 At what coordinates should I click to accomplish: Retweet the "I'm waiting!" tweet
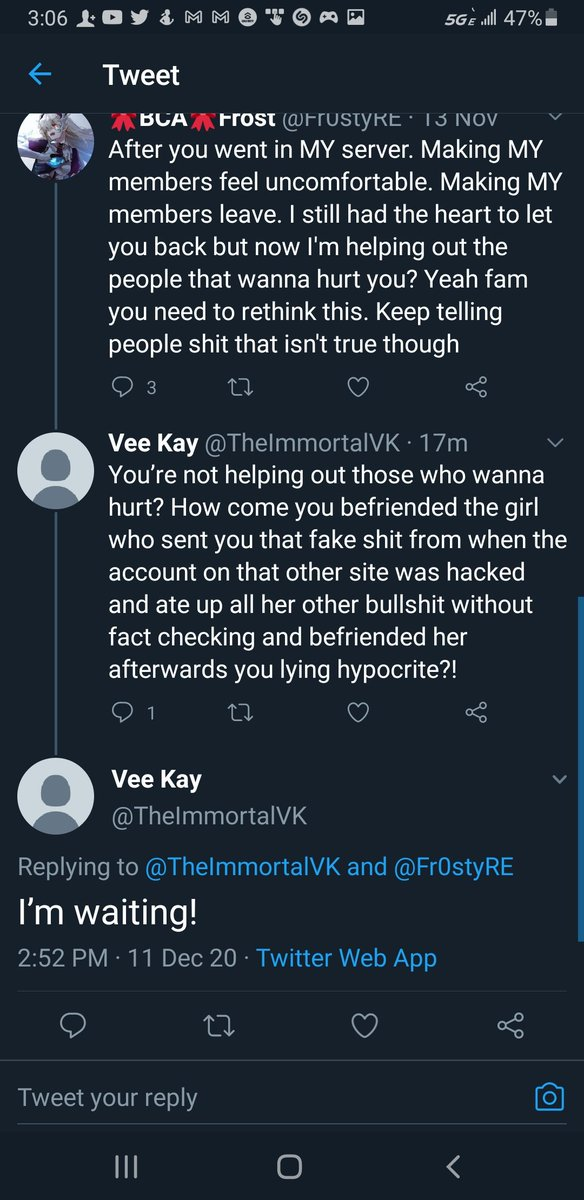(218, 1025)
